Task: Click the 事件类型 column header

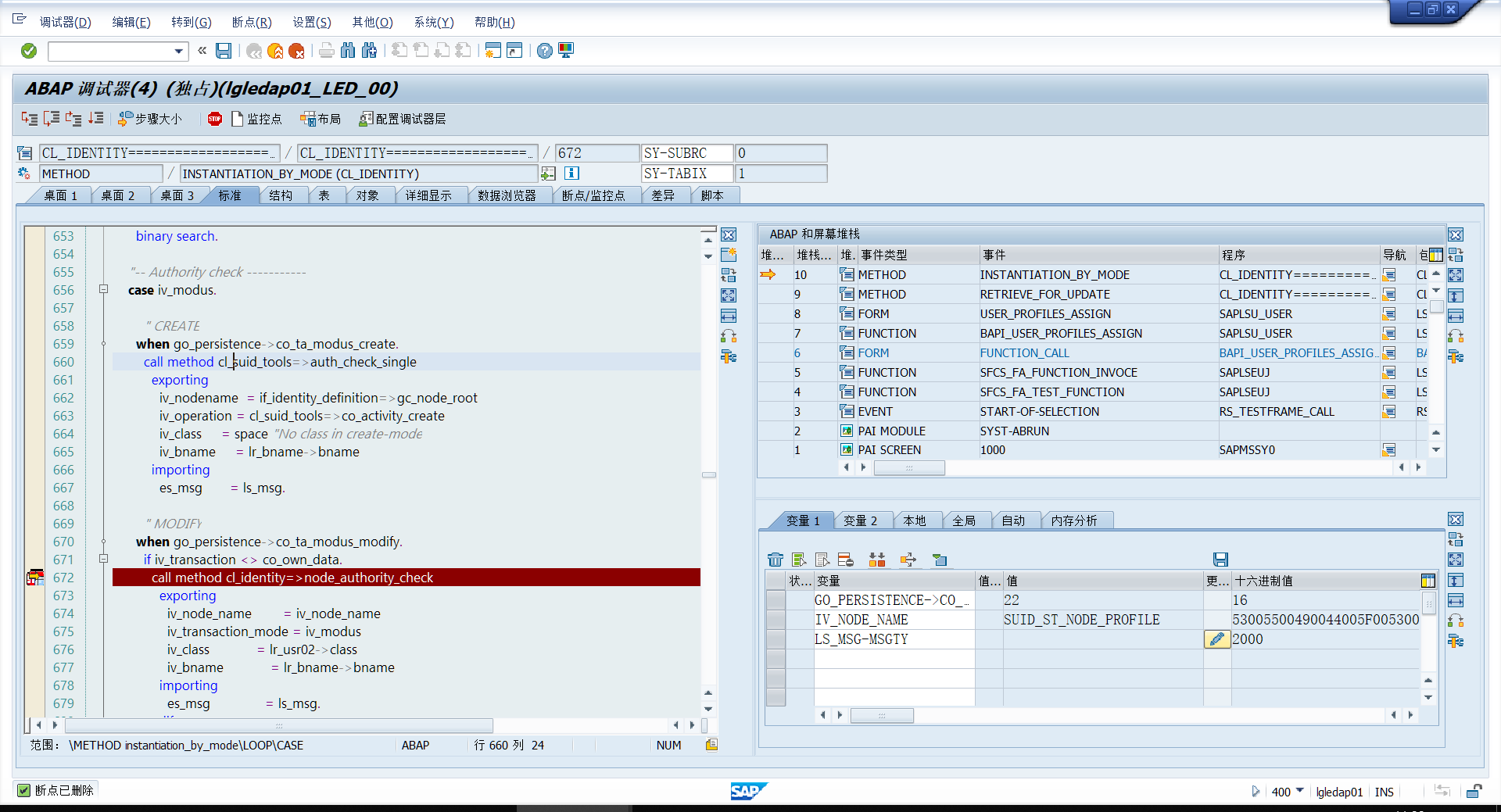Action: 918,255
